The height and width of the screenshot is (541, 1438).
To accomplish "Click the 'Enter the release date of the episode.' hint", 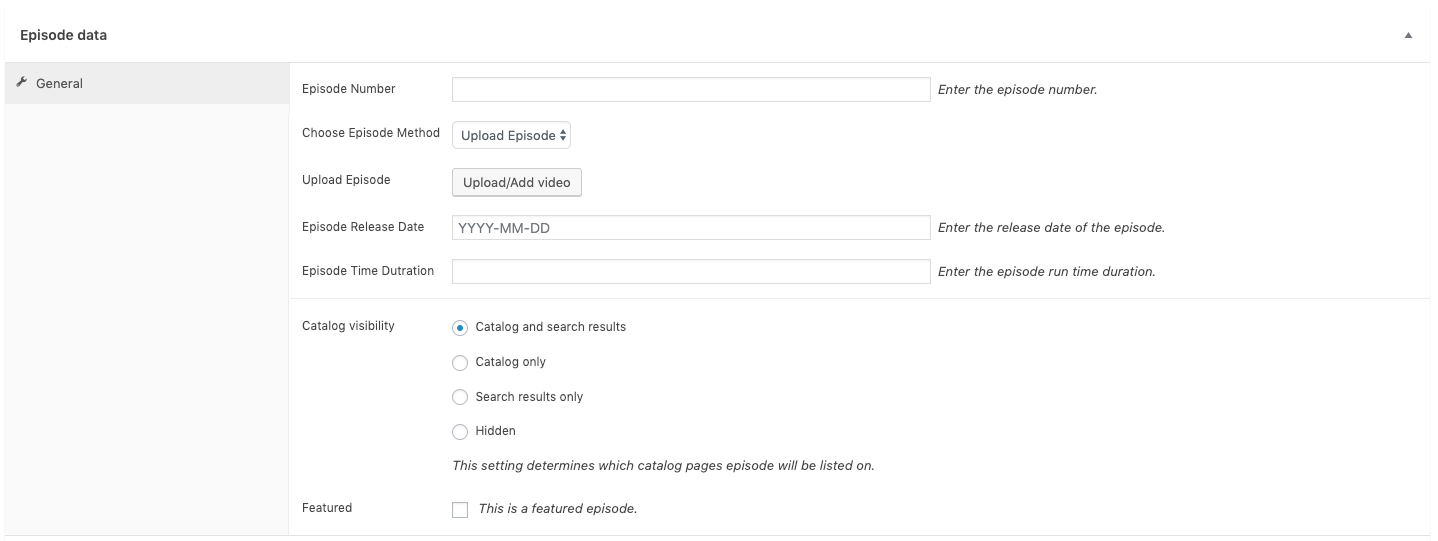I will 1051,228.
